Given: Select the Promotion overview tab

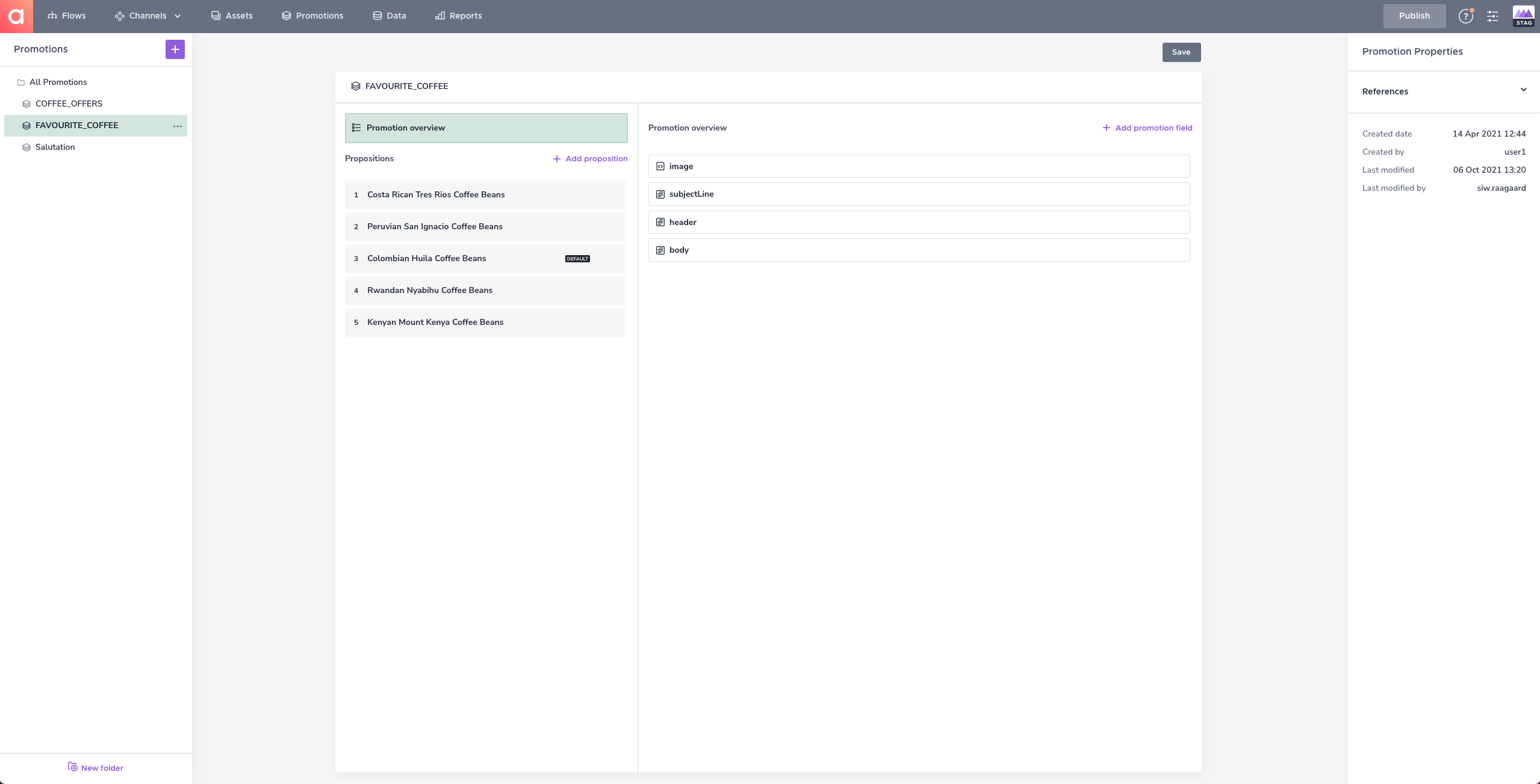Looking at the screenshot, I should point(486,128).
